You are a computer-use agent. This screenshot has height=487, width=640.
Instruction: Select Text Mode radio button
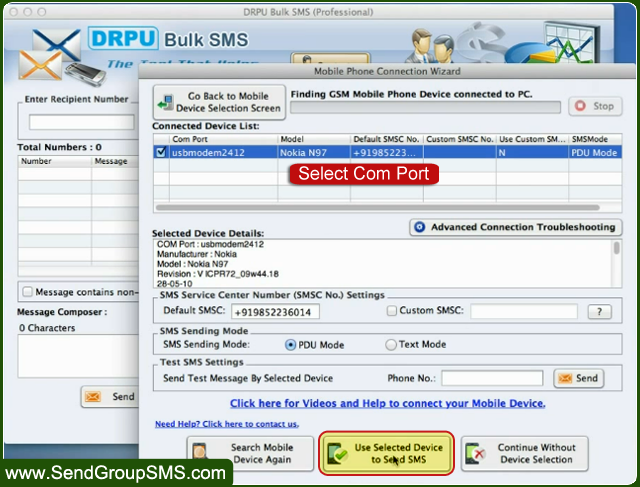[391, 345]
